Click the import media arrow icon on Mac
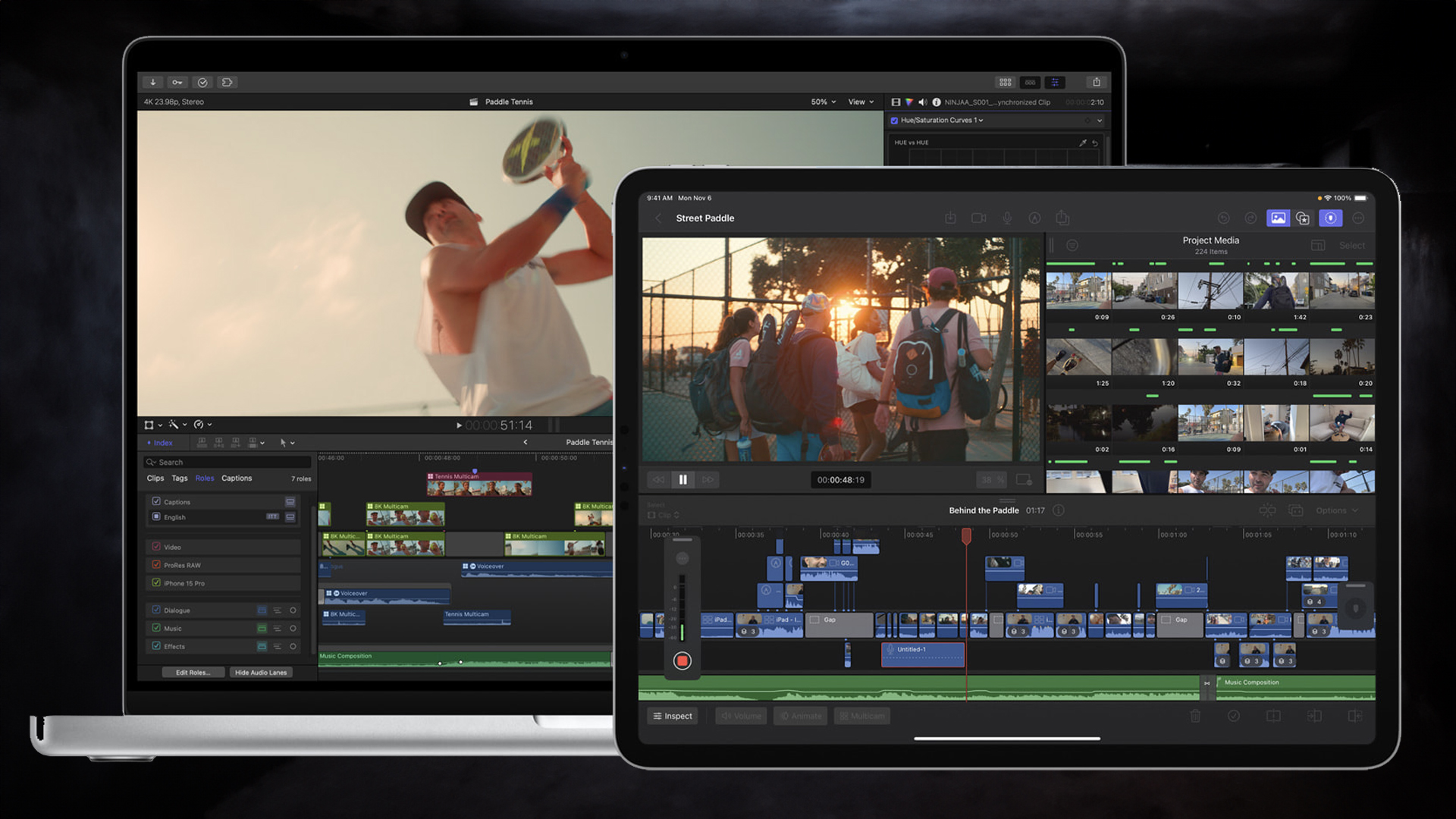Image resolution: width=1456 pixels, height=819 pixels. [152, 82]
